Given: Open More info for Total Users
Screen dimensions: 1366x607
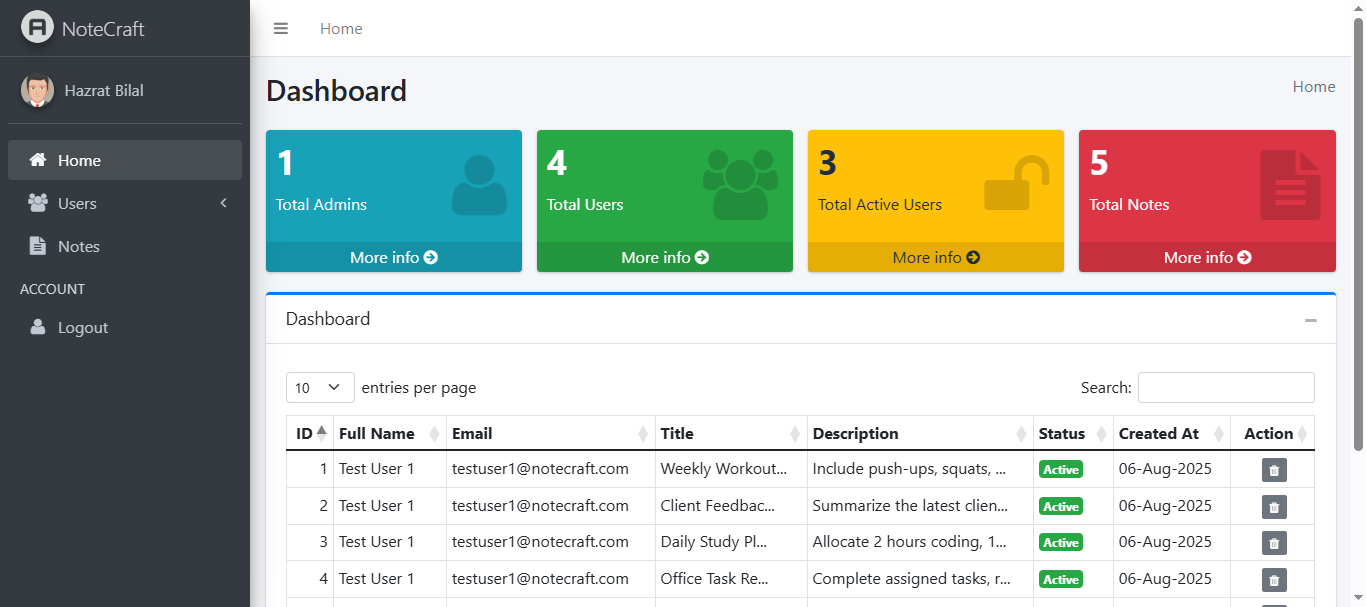Looking at the screenshot, I should click(x=665, y=257).
